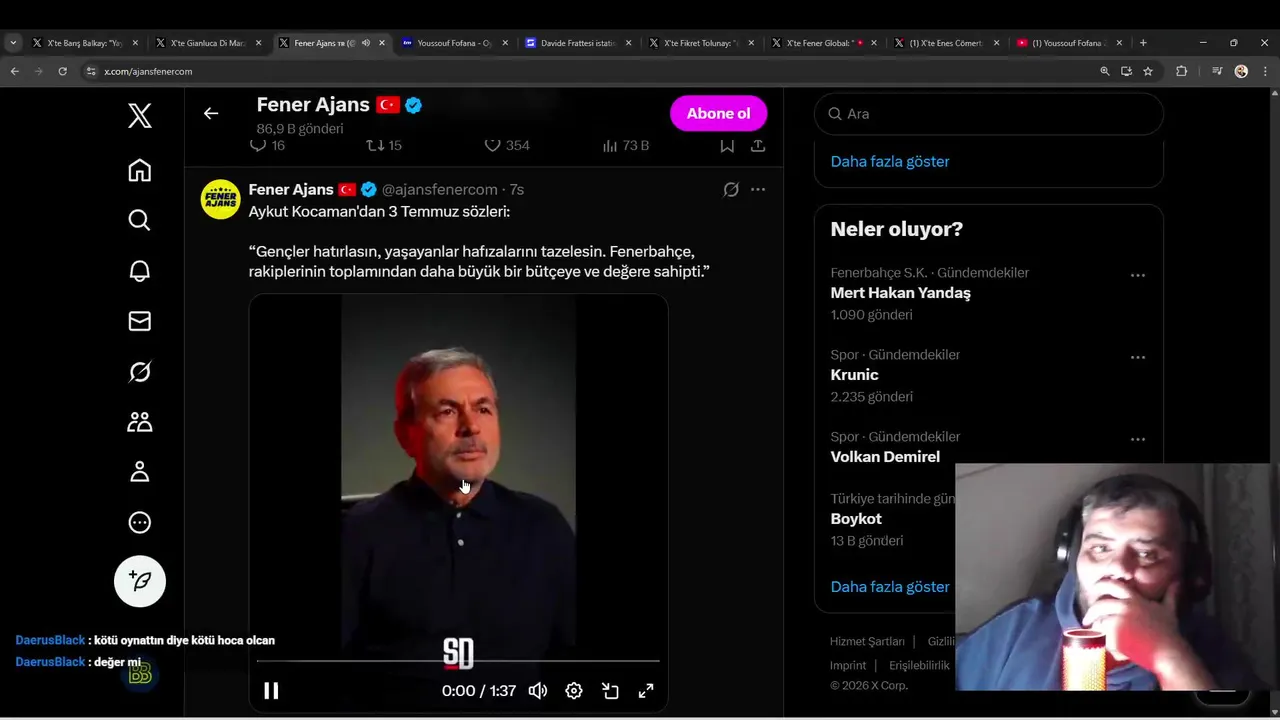Open more options for Volkan Demirel trend

[1137, 439]
